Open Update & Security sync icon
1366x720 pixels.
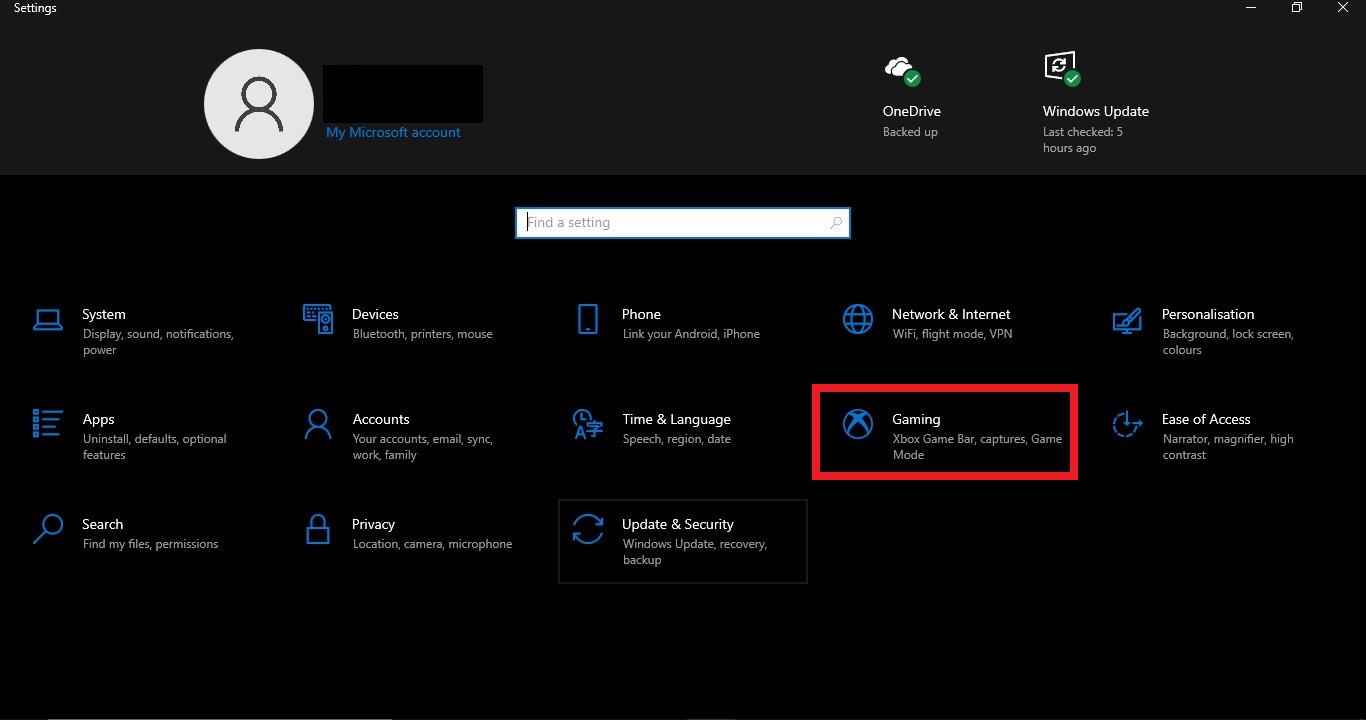click(x=588, y=529)
